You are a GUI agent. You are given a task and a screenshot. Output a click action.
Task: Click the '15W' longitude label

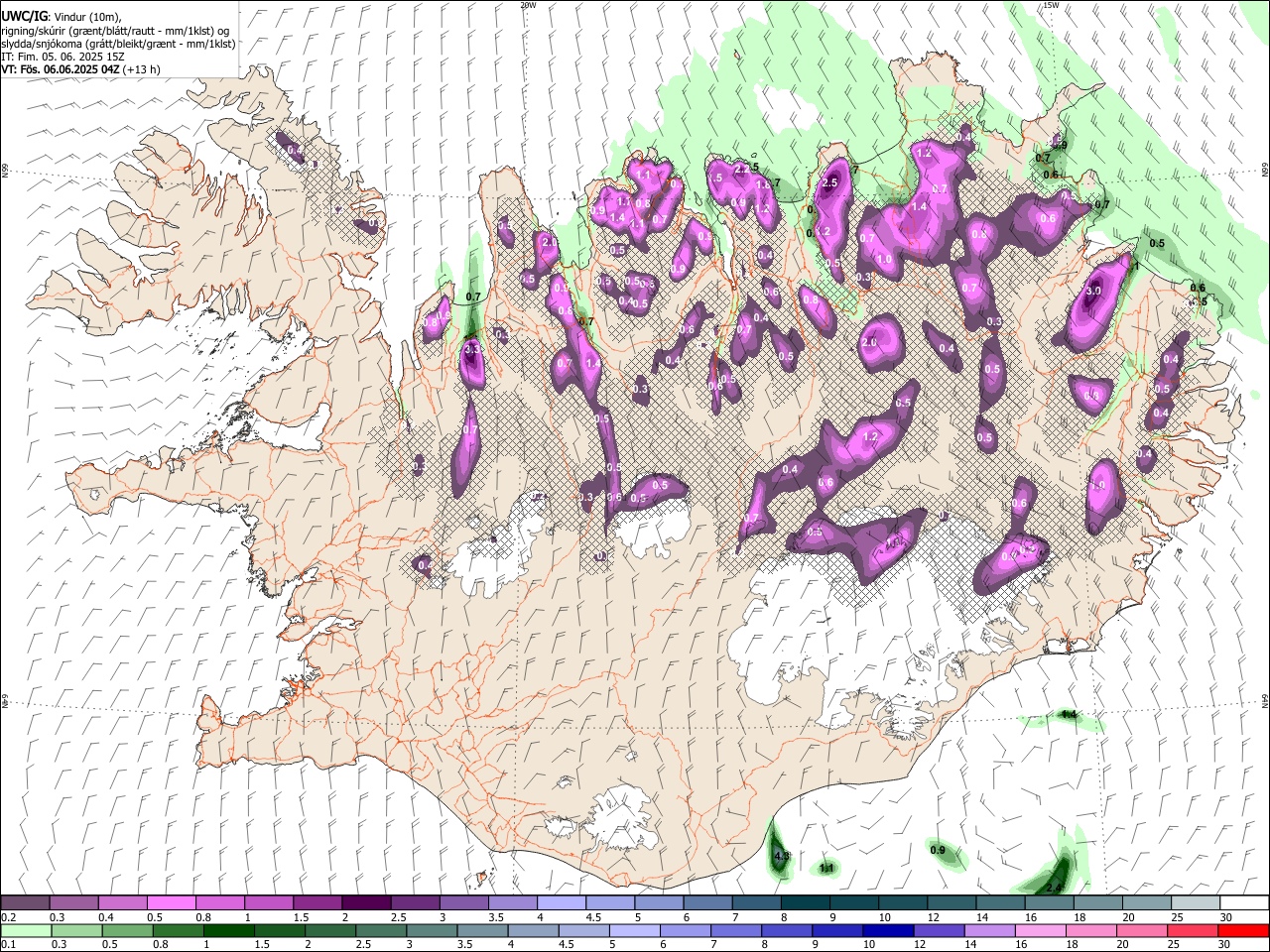click(x=1051, y=5)
